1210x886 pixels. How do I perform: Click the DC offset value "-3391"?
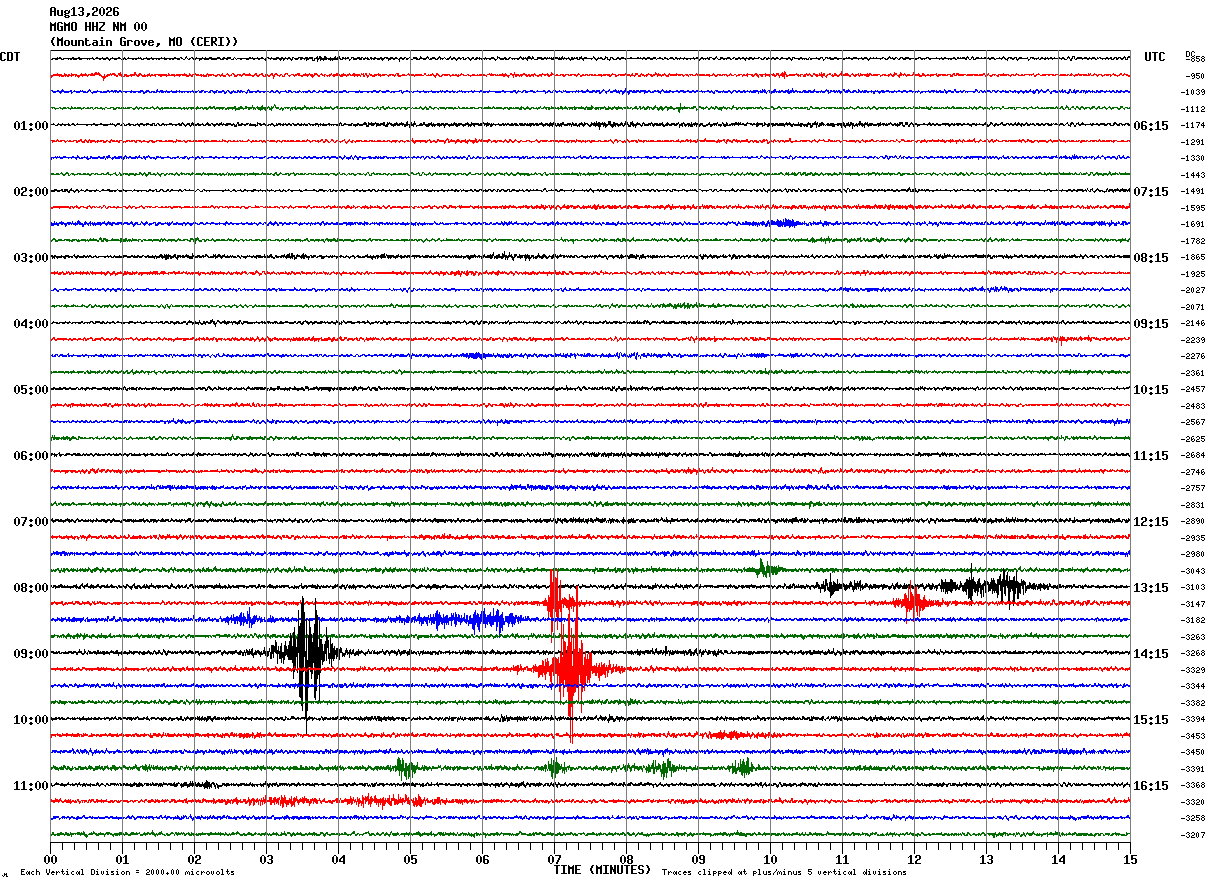(1193, 769)
